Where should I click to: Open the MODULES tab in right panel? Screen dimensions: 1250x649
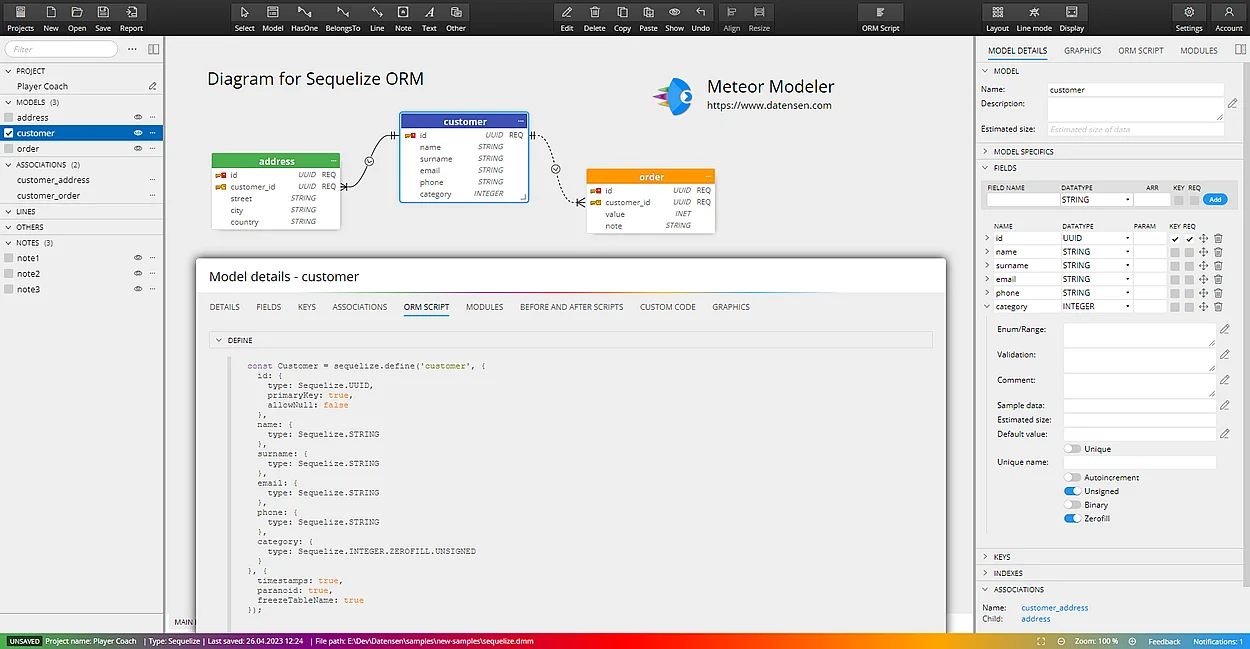click(1199, 50)
